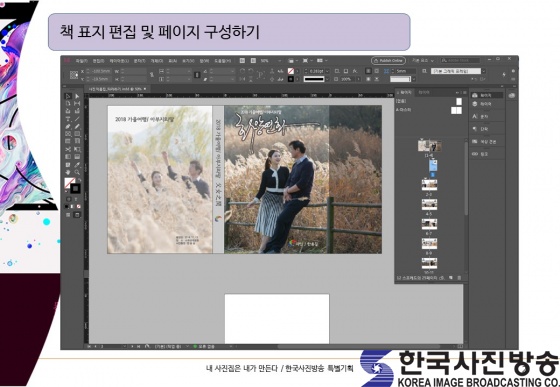
Task: Select the Rectangle shape tool
Action: 77,134
